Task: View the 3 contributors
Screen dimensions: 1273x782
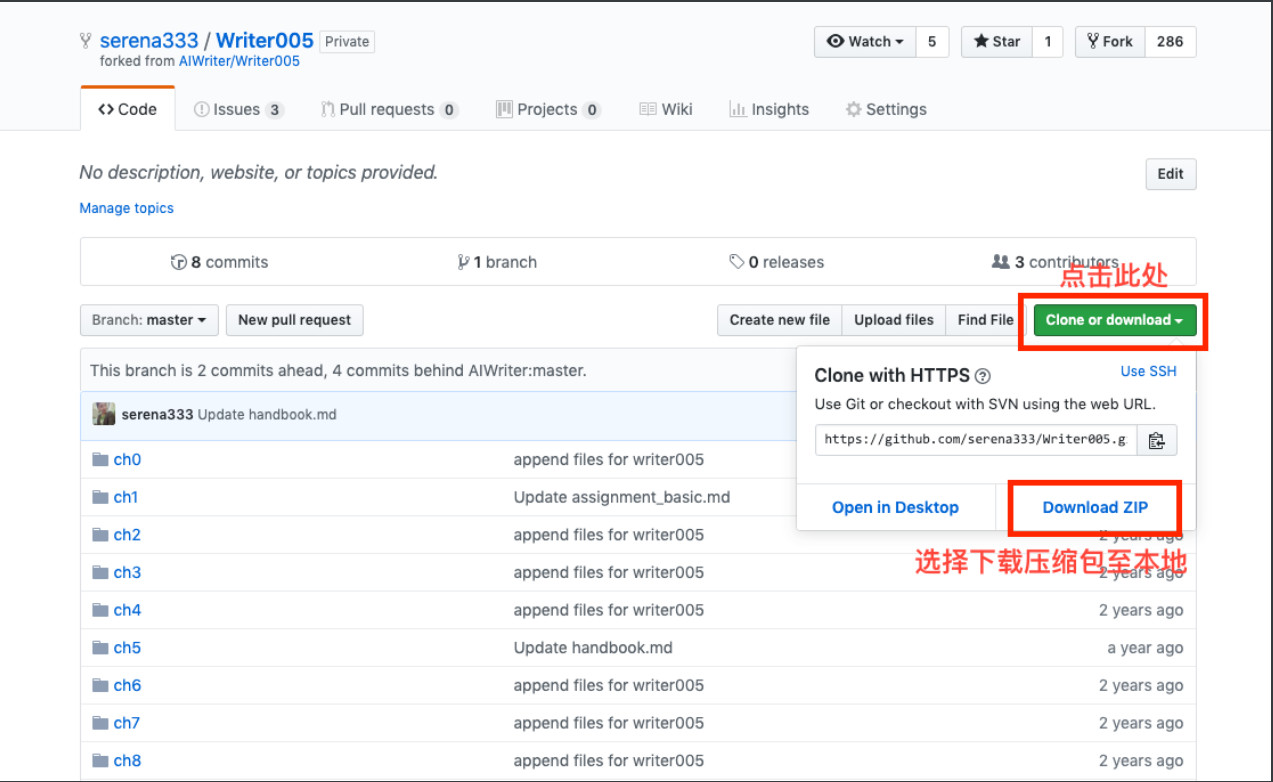Action: click(x=1055, y=262)
